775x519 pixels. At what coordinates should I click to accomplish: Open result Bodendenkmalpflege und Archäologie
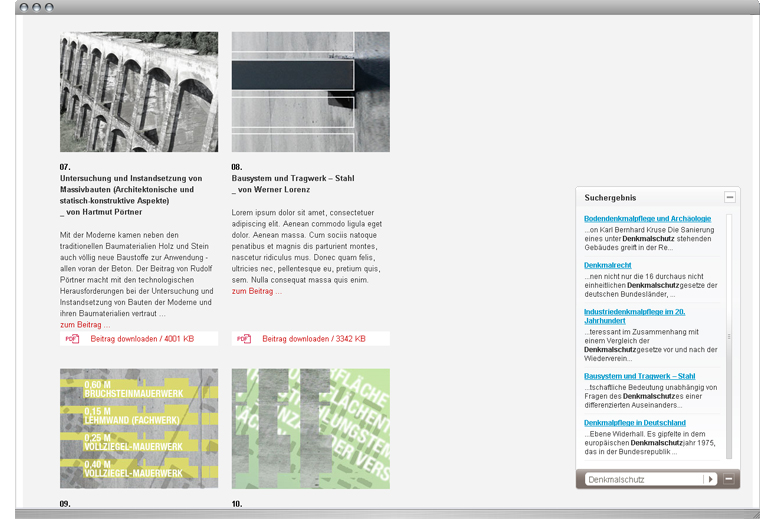pyautogui.click(x=647, y=218)
